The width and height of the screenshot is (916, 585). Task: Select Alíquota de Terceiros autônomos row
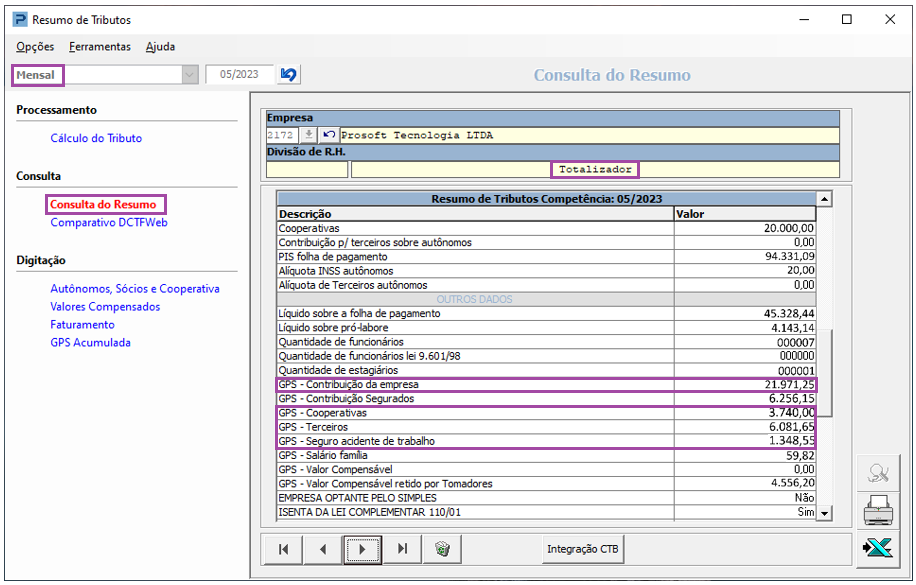coord(546,285)
